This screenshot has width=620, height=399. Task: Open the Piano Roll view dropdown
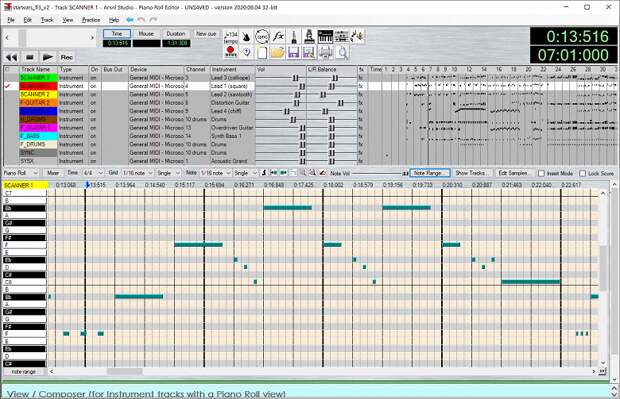point(21,173)
